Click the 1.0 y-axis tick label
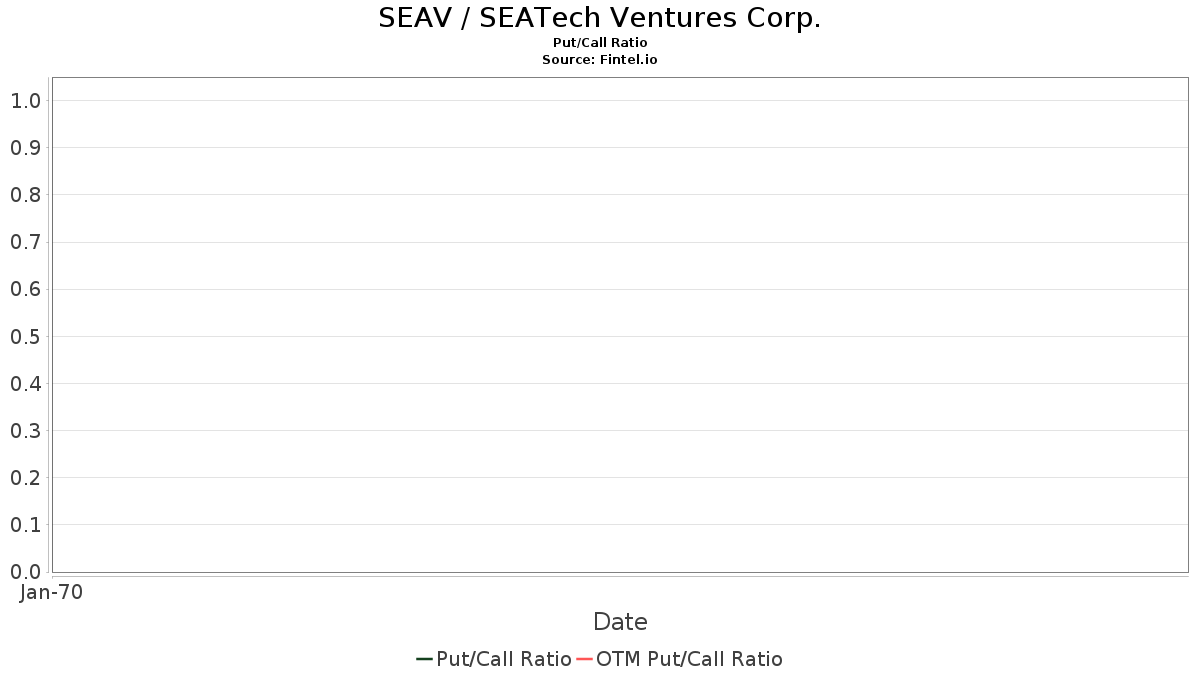Image resolution: width=1200 pixels, height=675 pixels. click(x=25, y=101)
